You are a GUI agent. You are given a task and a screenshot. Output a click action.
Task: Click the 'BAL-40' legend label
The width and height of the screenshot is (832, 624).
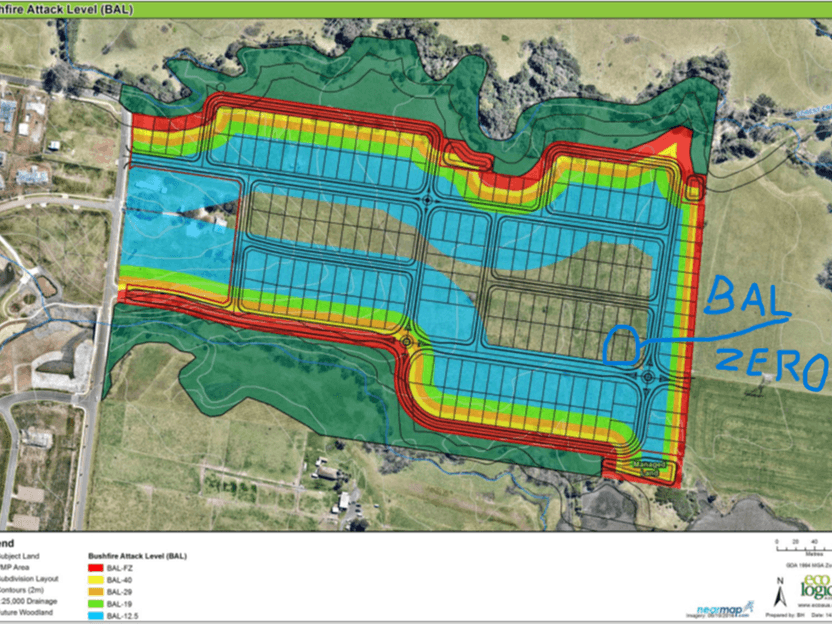(119, 580)
